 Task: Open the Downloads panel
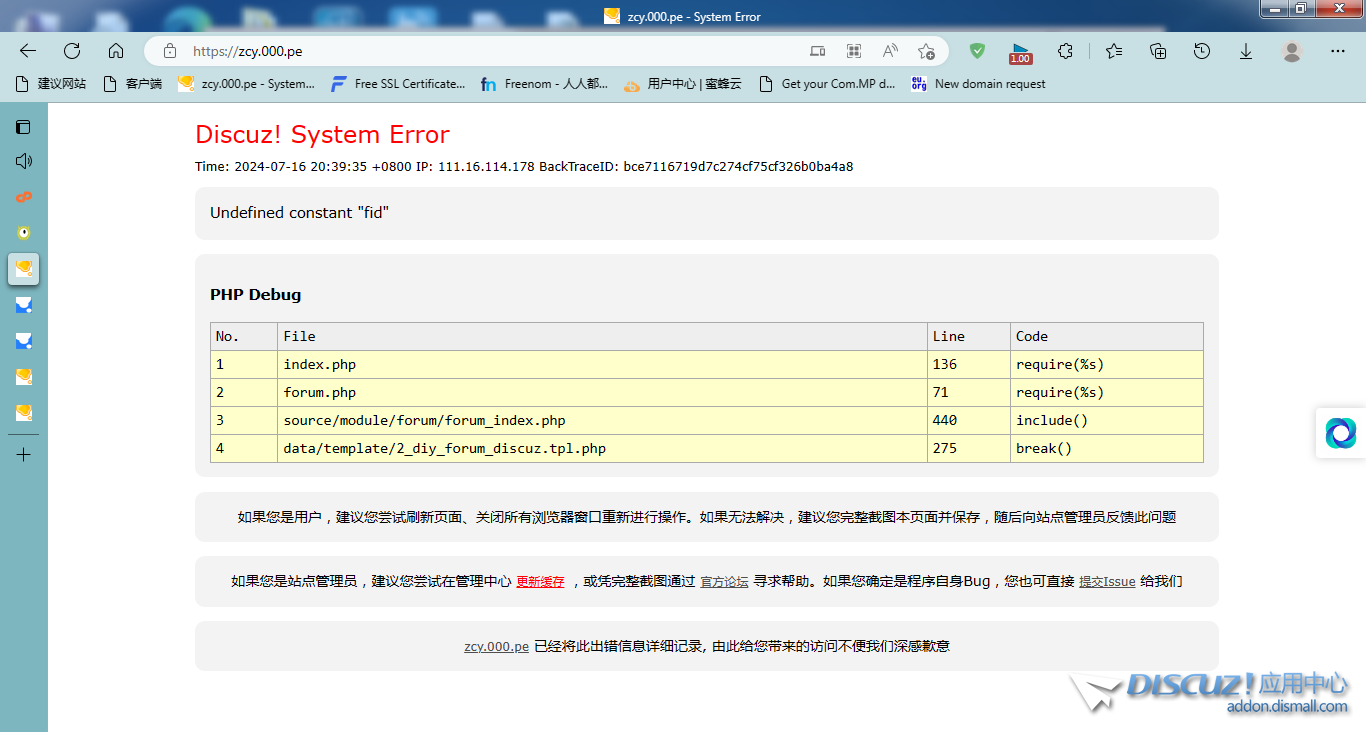(1246, 51)
